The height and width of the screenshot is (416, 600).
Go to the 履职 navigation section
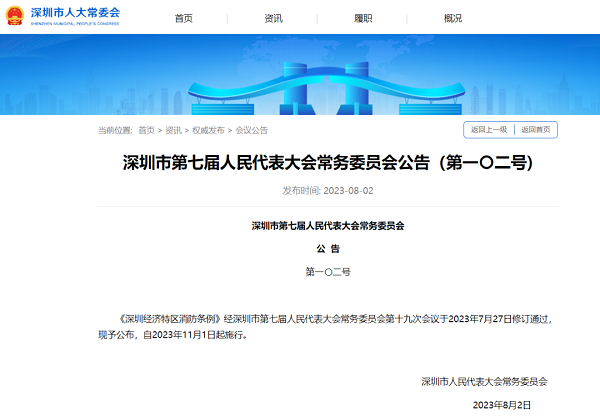[363, 18]
